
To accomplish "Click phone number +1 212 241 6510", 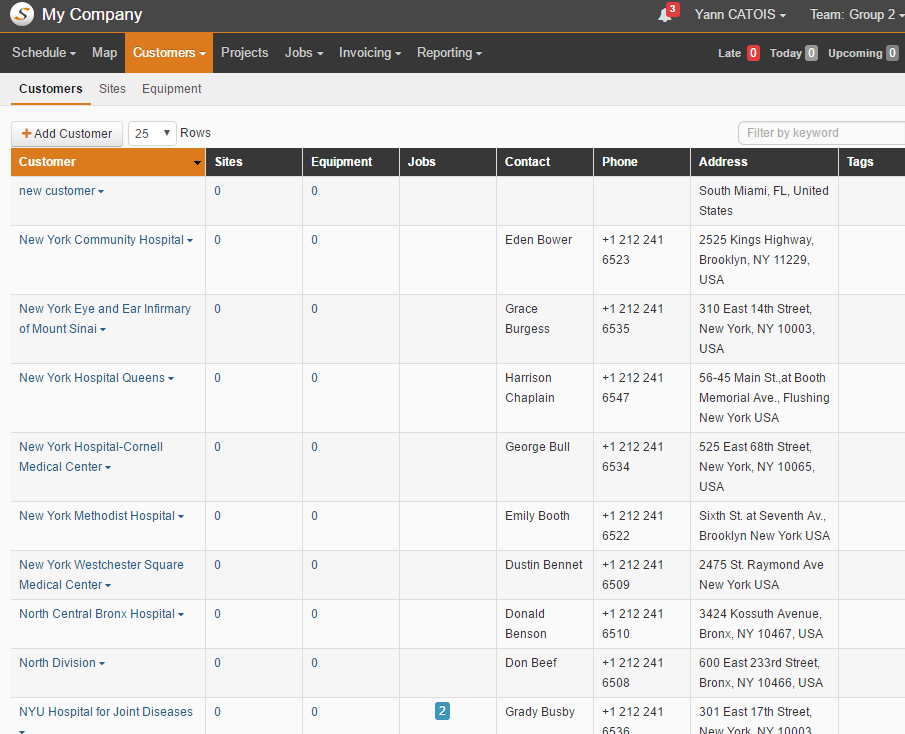I will pyautogui.click(x=633, y=624).
